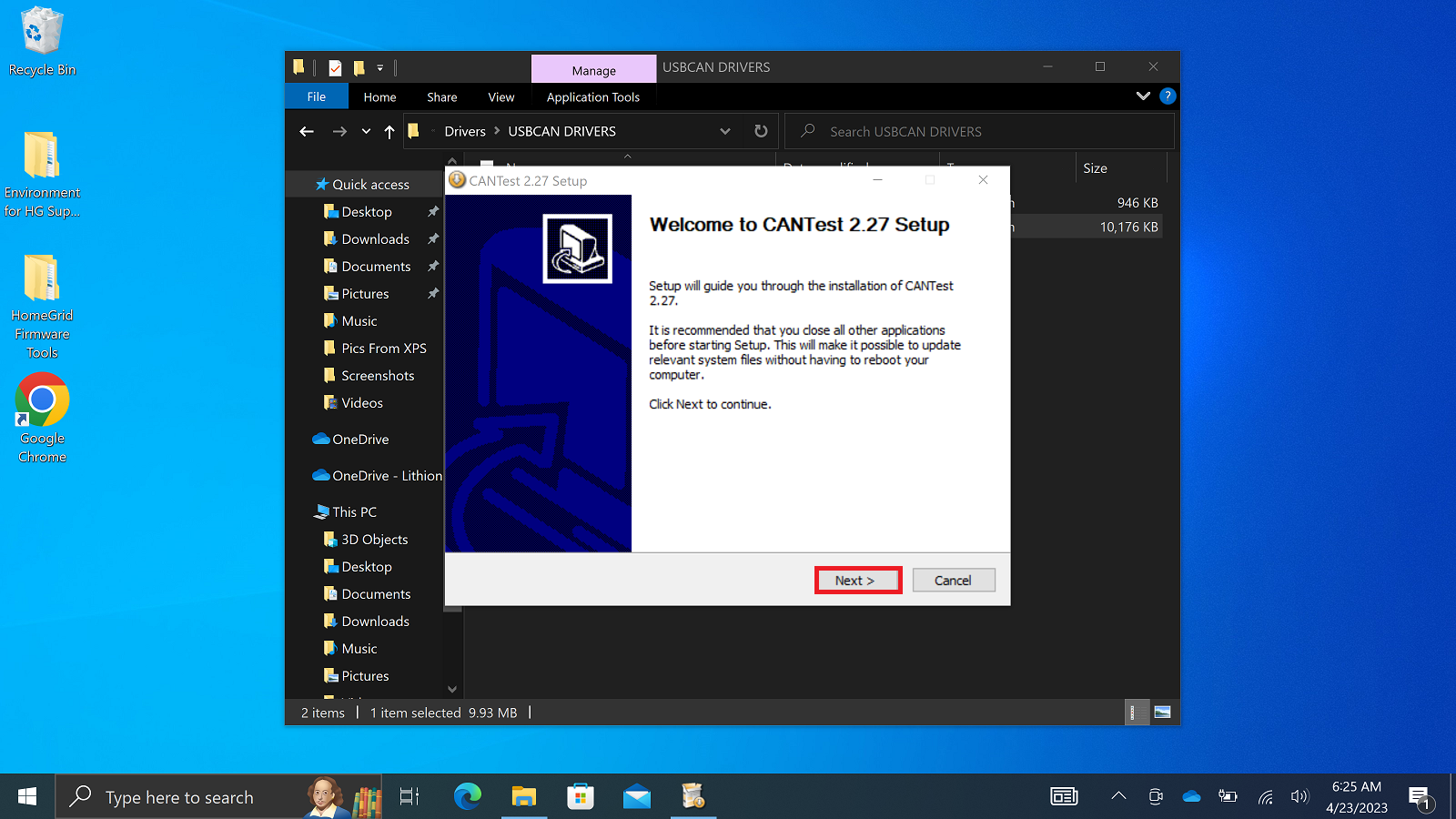Open Videos in navigation pane
The height and width of the screenshot is (819, 1456).
[361, 402]
